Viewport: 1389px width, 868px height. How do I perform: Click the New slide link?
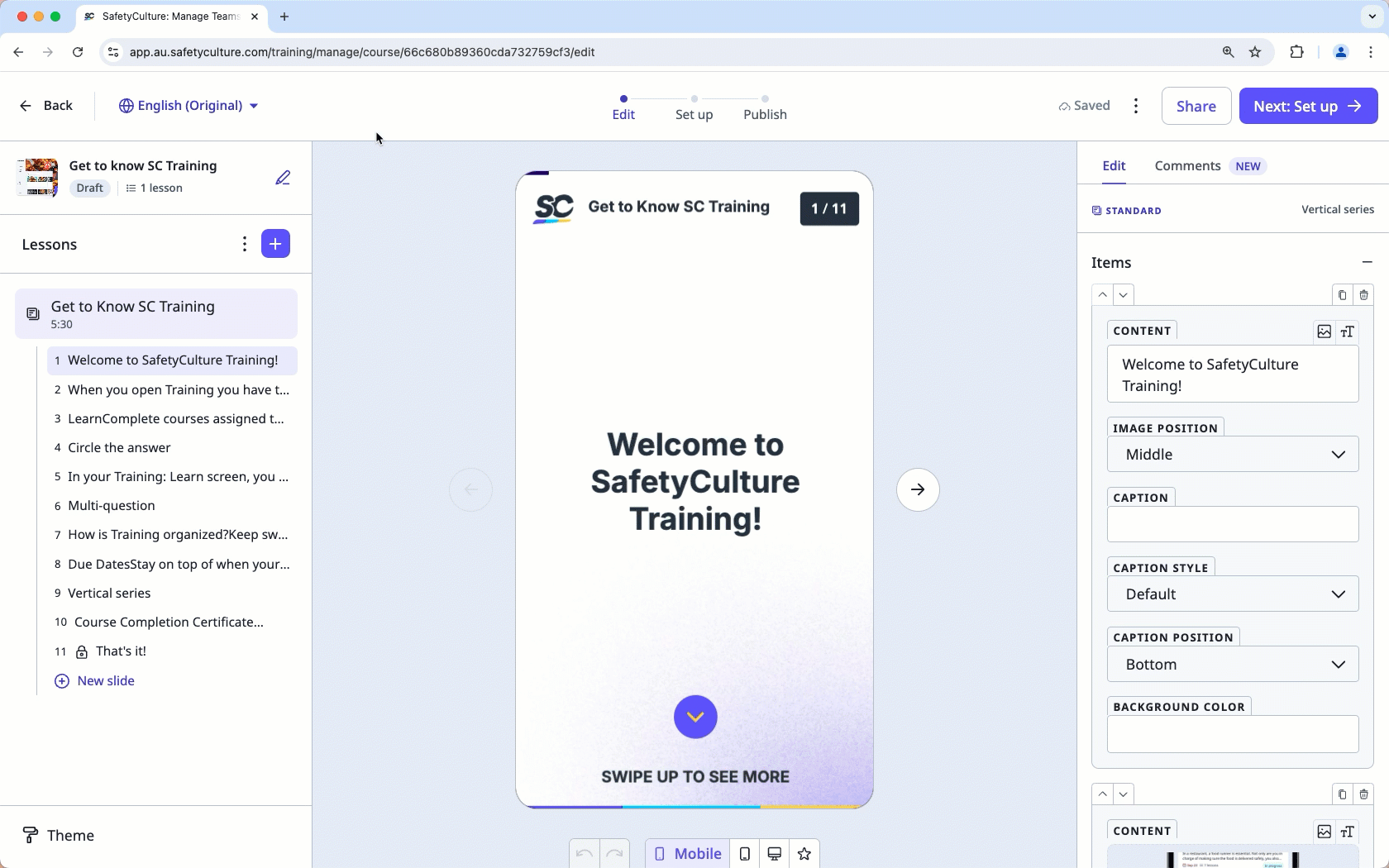(94, 680)
